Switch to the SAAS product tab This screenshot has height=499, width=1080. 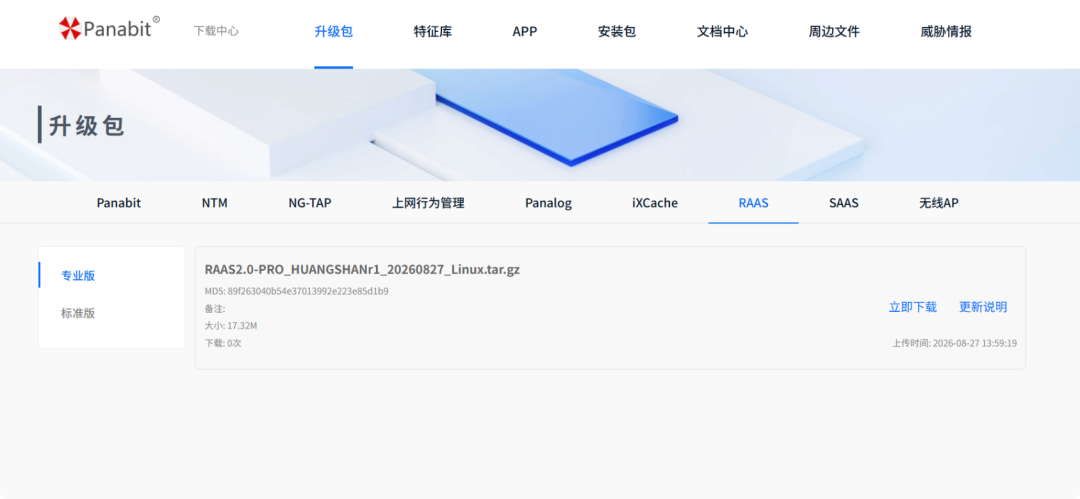[844, 203]
